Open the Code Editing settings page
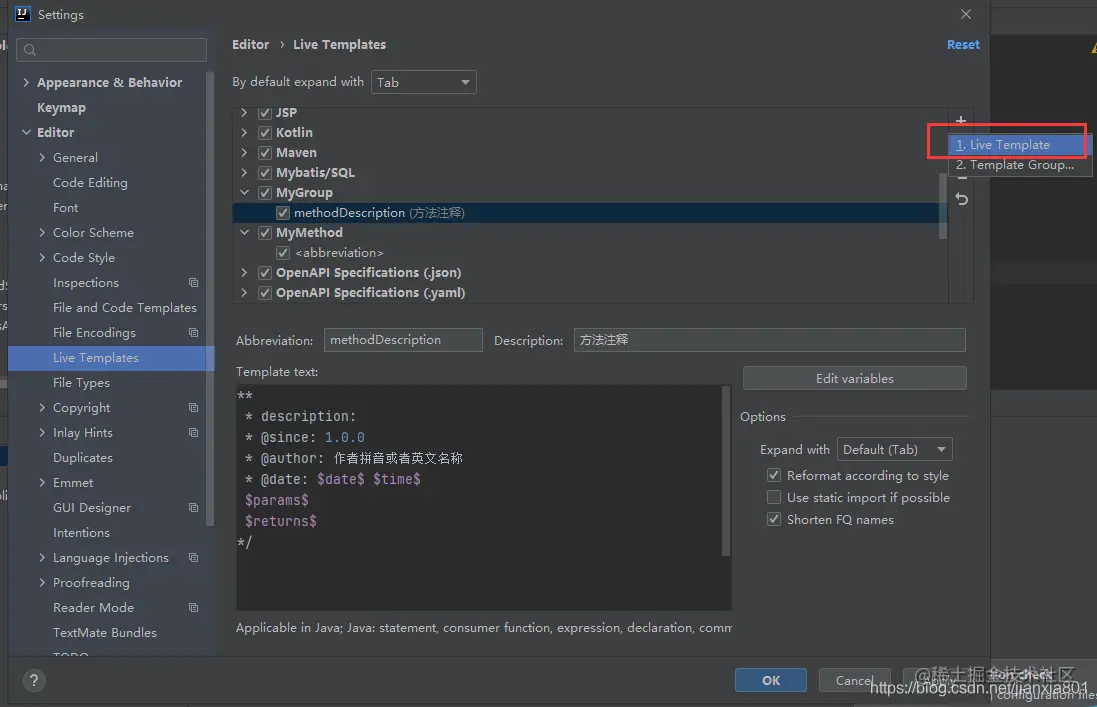Viewport: 1097px width, 707px height. 90,183
